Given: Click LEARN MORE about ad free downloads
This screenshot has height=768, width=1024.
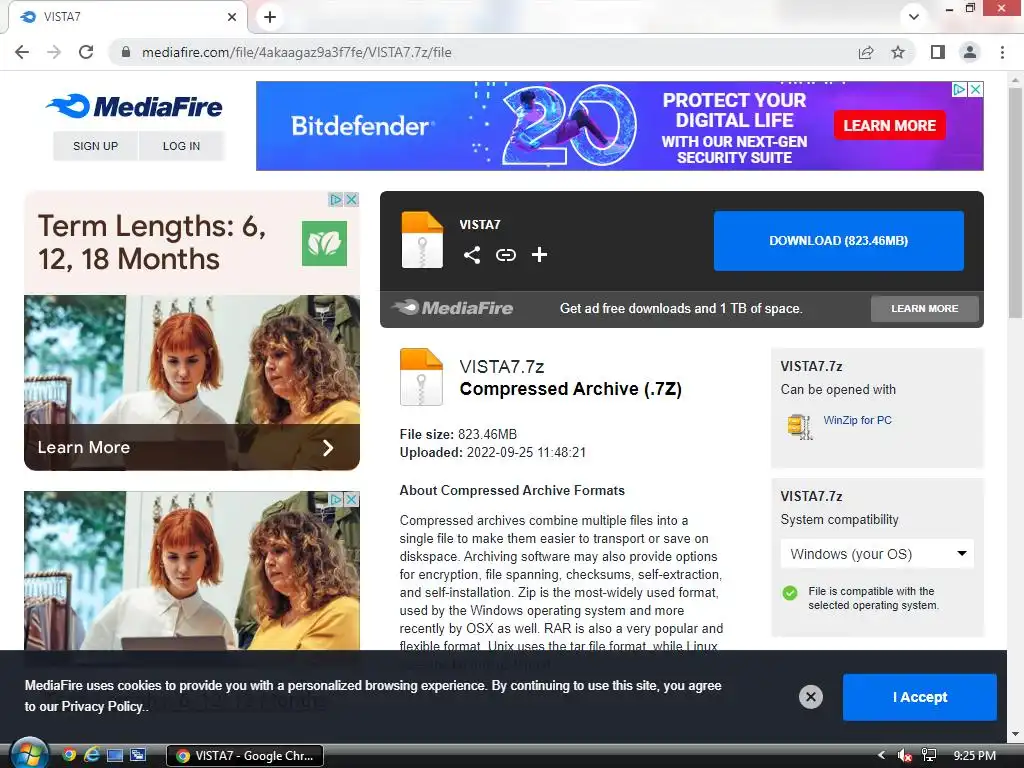Looking at the screenshot, I should click(925, 308).
